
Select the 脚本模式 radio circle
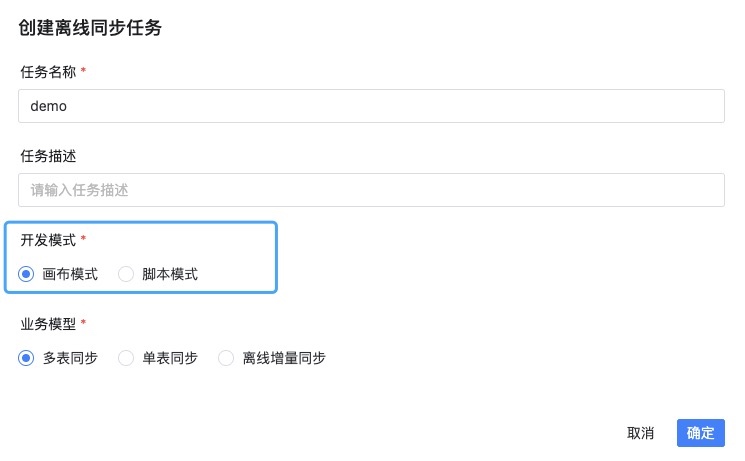click(126, 274)
